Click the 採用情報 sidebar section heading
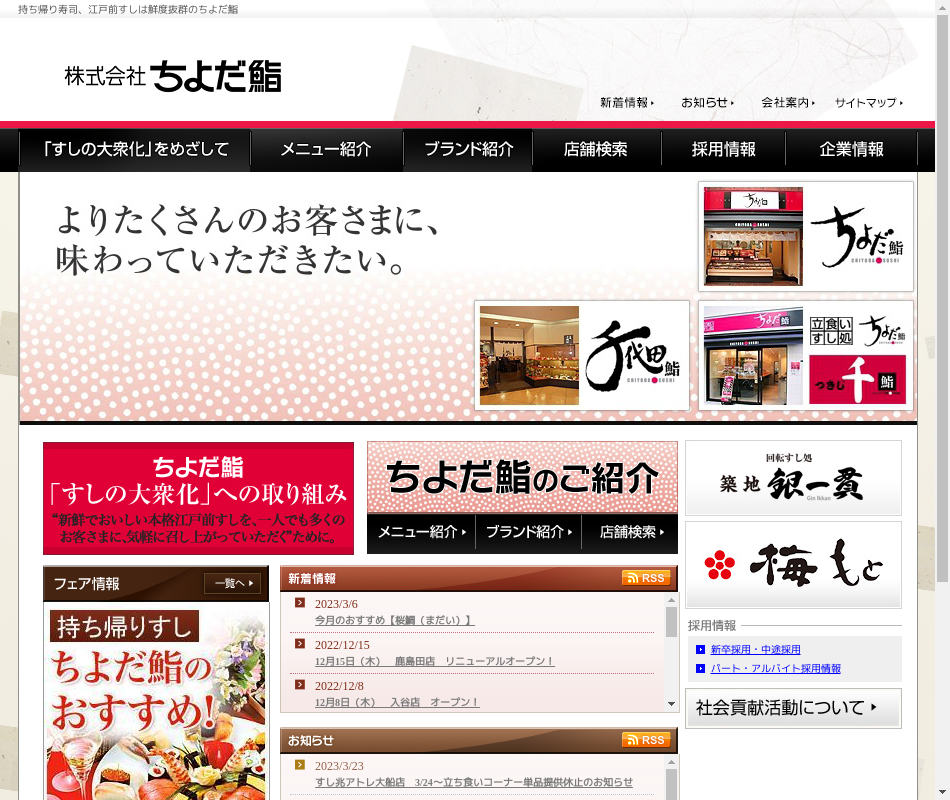The width and height of the screenshot is (950, 800). [712, 625]
